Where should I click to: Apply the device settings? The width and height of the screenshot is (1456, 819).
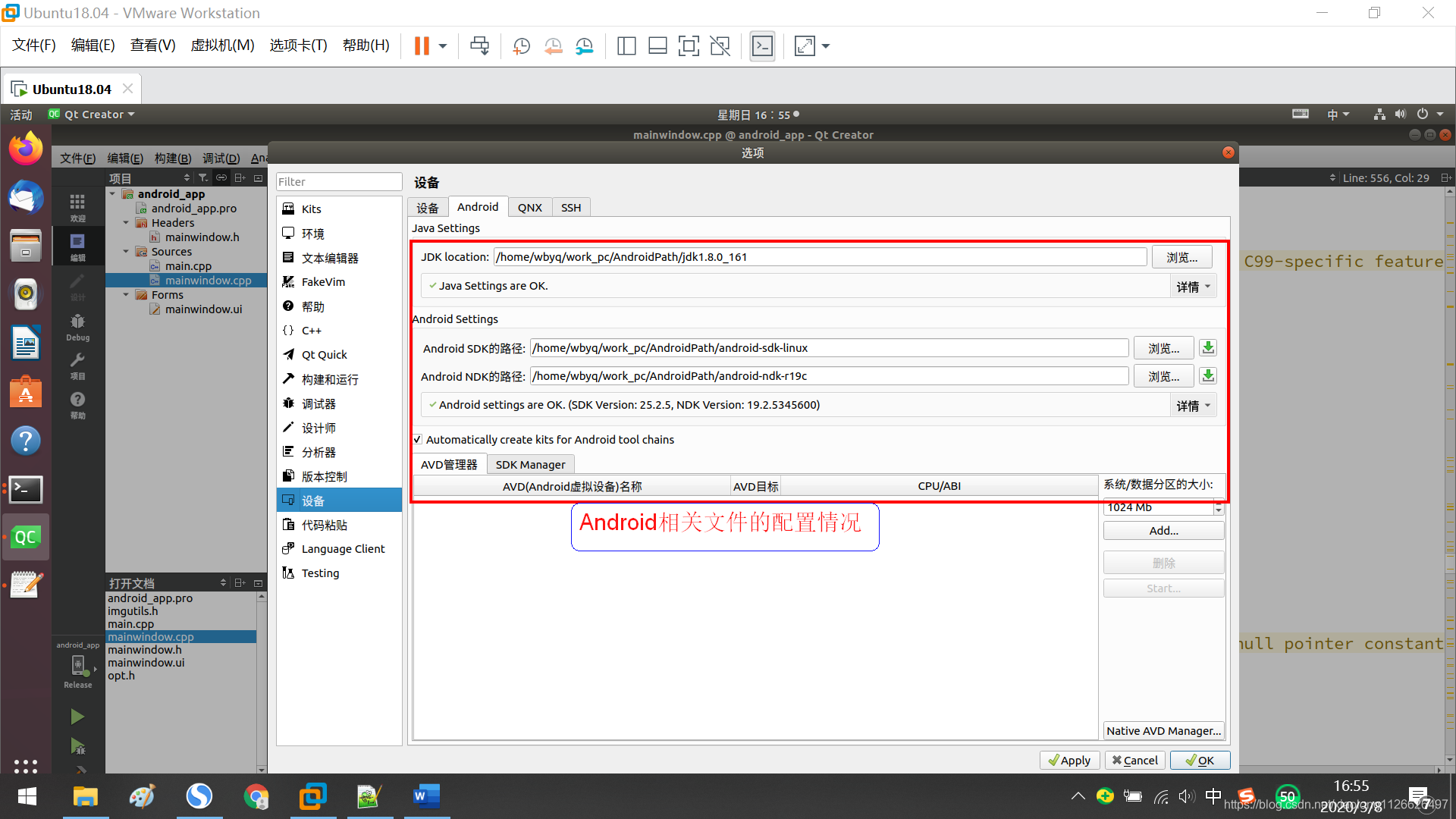[x=1069, y=760]
